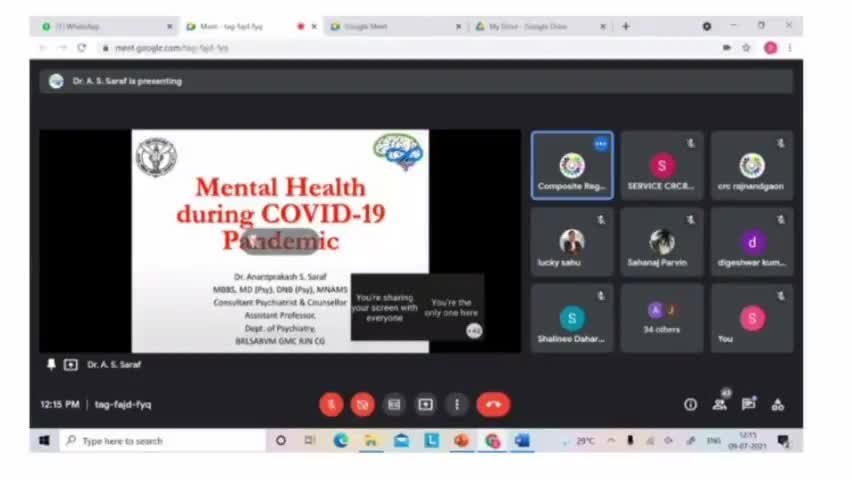This screenshot has height=480, width=852.
Task: Expand the system tray hidden icons chevron
Action: (611, 441)
